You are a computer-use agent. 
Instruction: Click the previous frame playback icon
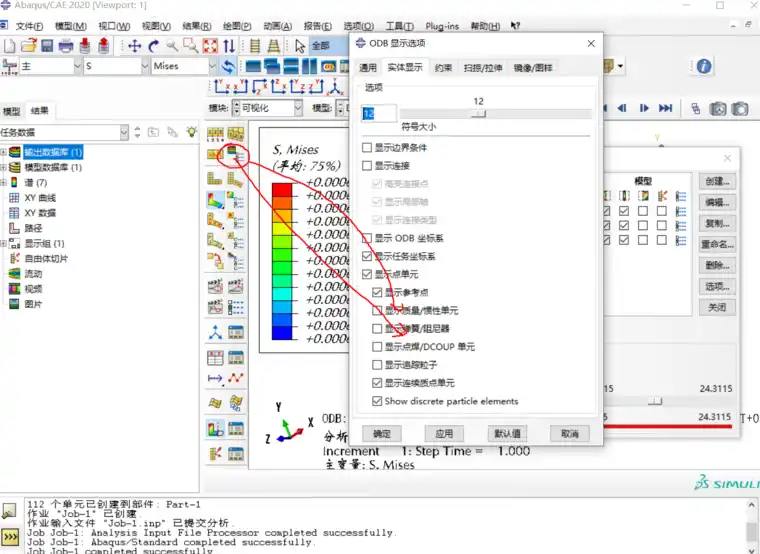(x=622, y=108)
